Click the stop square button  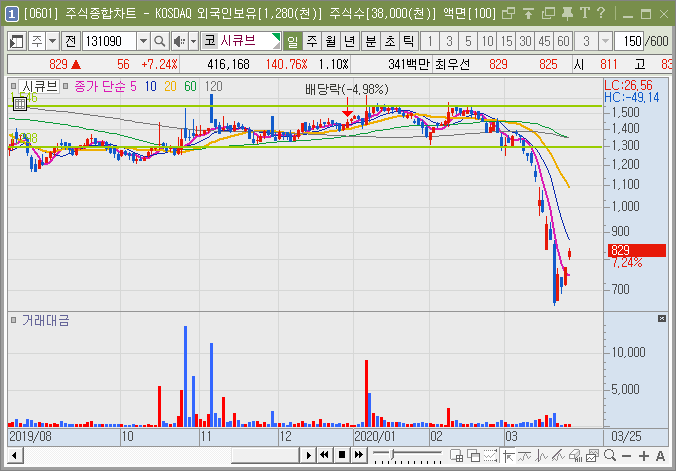pyautogui.click(x=342, y=455)
